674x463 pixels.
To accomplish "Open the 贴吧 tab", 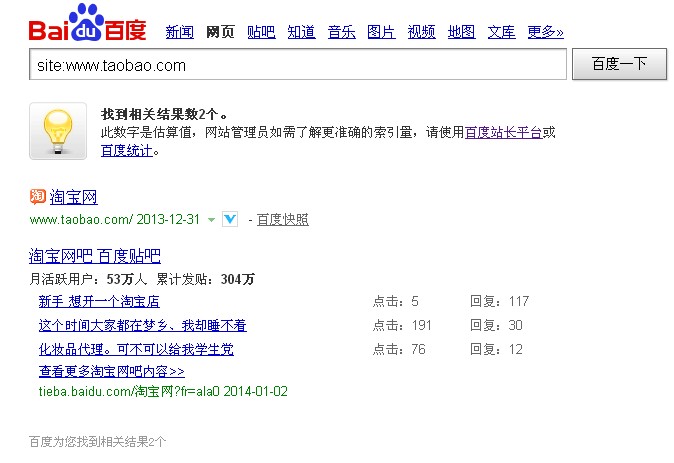I will point(261,32).
